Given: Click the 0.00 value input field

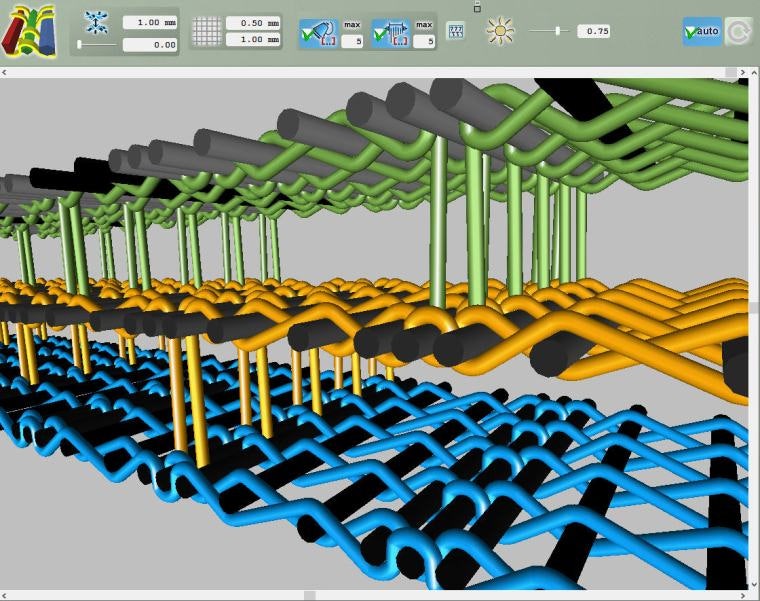Looking at the screenshot, I should pos(150,45).
